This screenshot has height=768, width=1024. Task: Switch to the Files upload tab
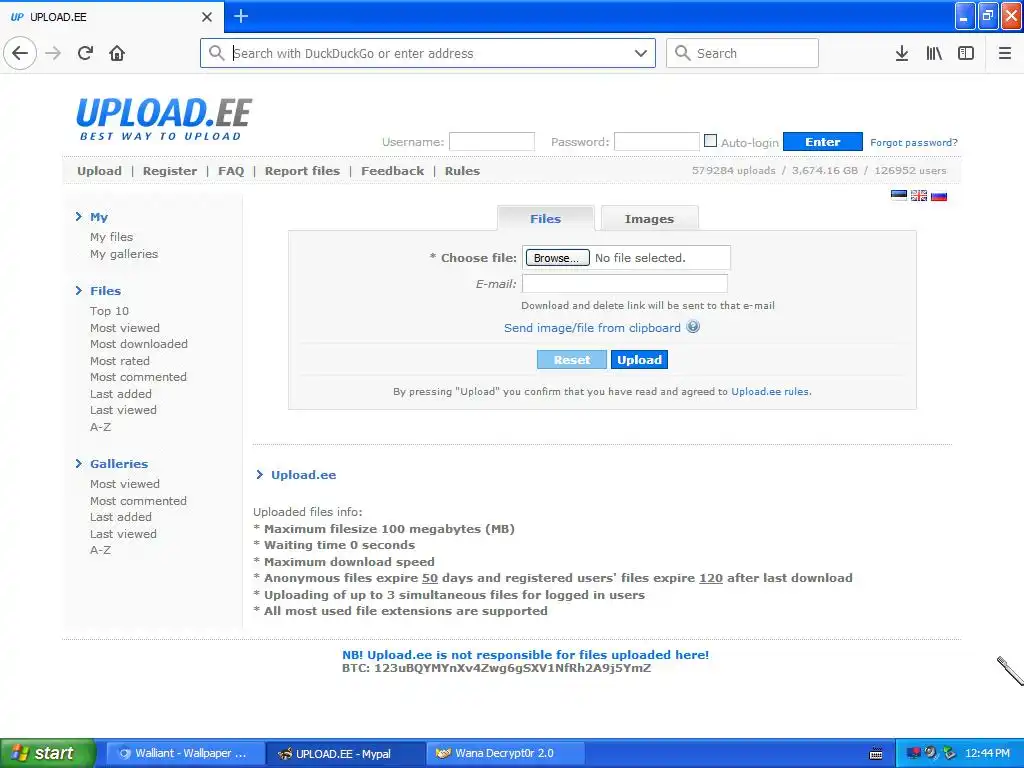545,219
